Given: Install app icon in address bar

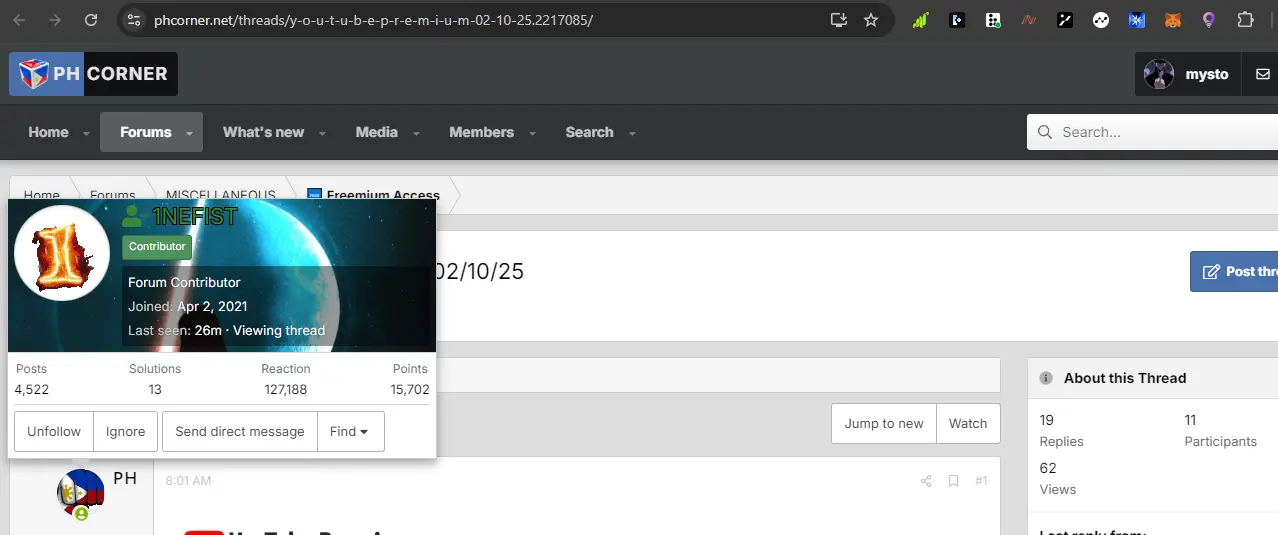Looking at the screenshot, I should click(x=838, y=20).
